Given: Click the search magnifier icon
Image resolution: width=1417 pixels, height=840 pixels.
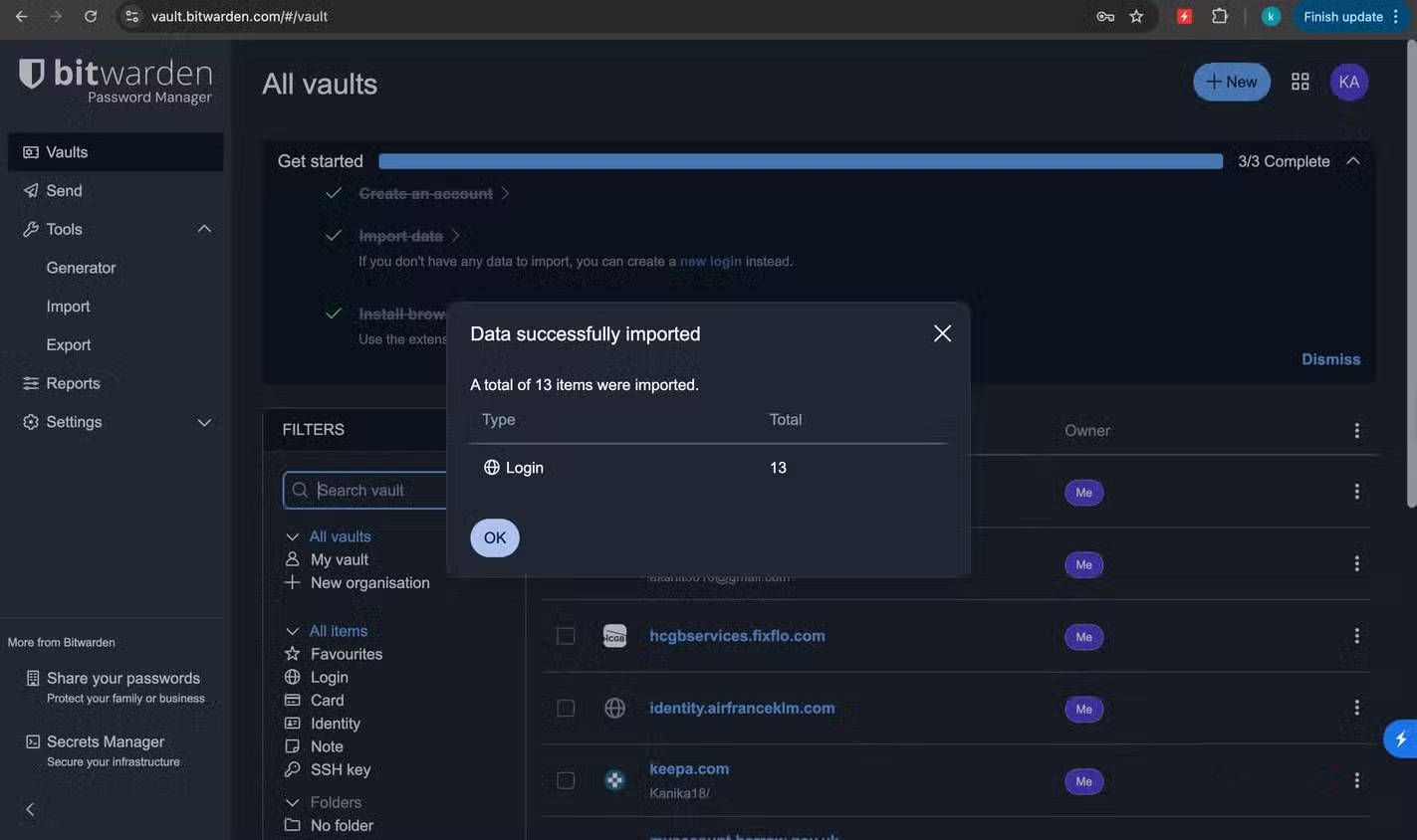Looking at the screenshot, I should tap(300, 490).
